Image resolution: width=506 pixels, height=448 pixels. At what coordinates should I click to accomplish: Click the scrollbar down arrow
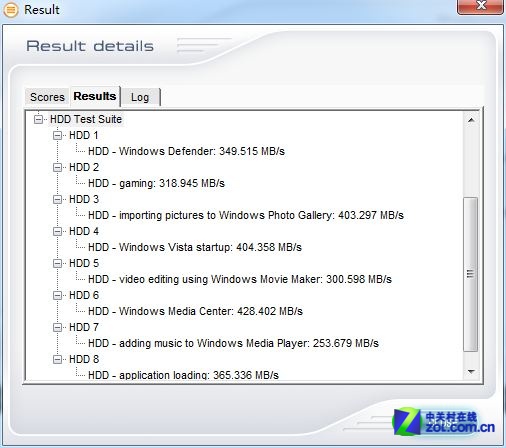tap(471, 371)
